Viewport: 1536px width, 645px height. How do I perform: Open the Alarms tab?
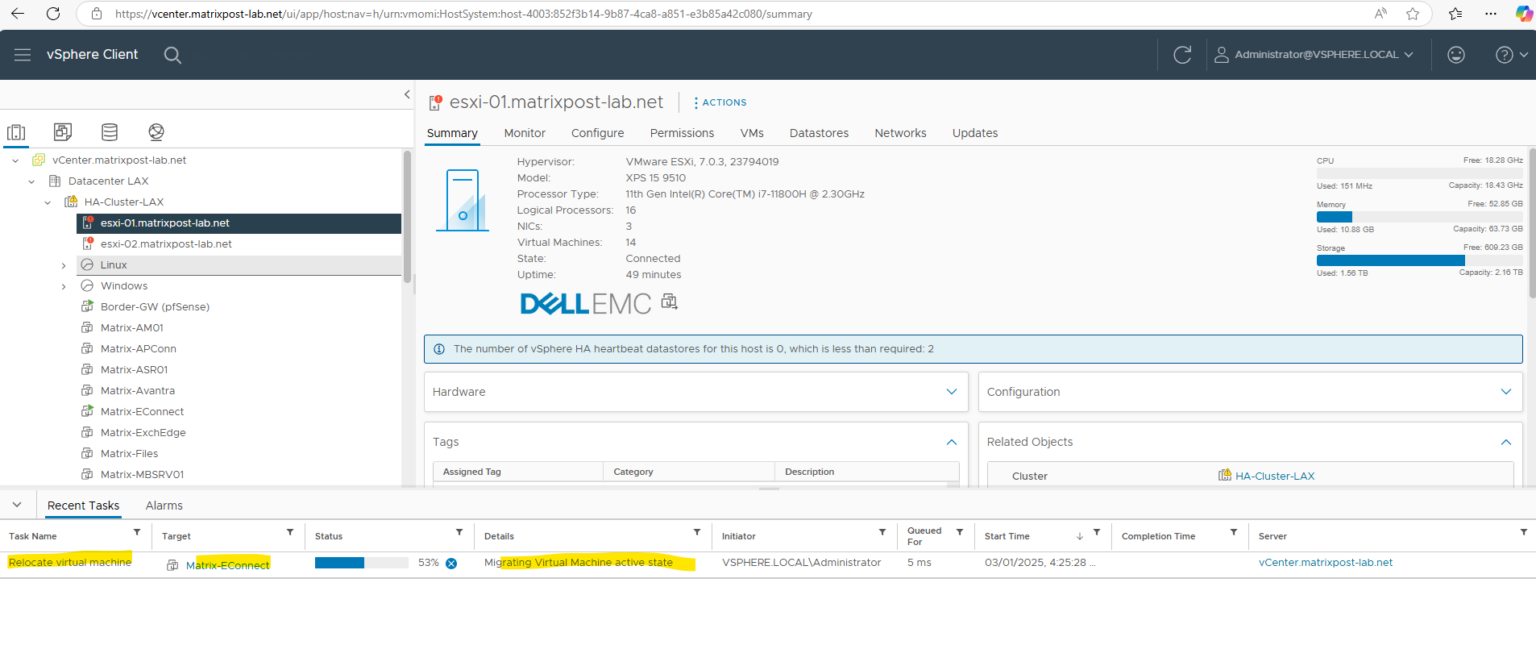tap(163, 505)
